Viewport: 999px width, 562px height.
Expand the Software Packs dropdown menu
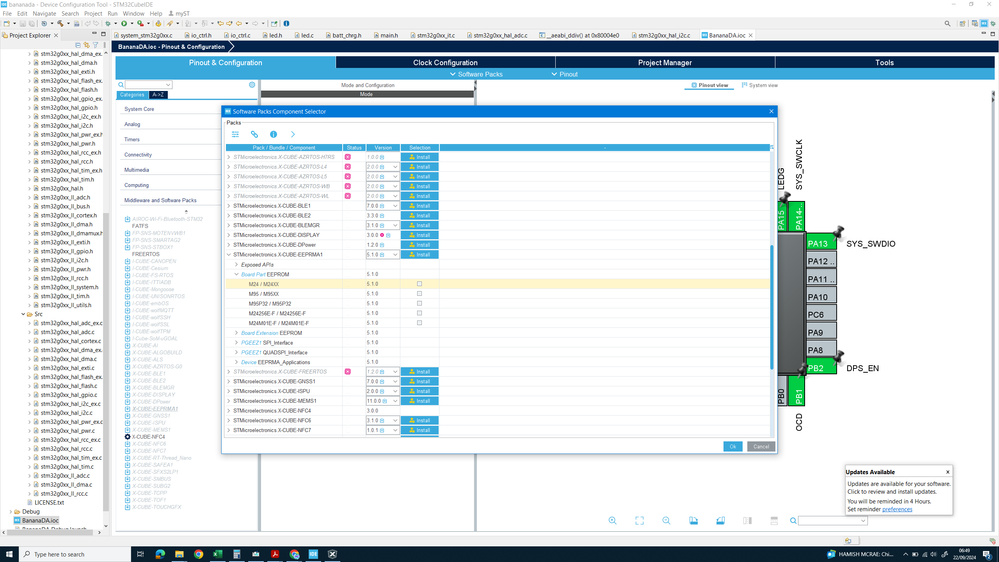pos(476,74)
